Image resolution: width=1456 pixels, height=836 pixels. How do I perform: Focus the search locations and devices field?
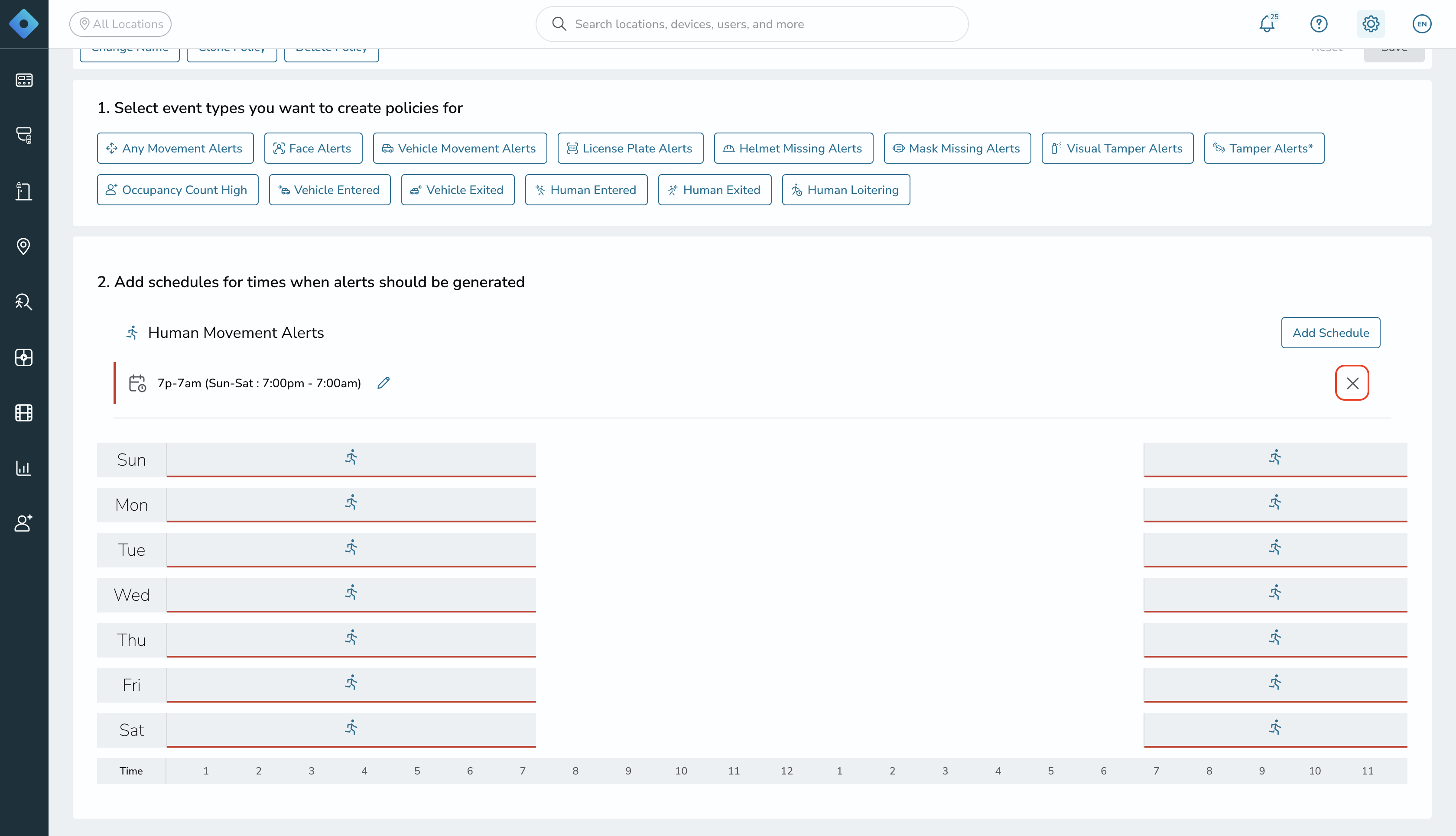752,24
